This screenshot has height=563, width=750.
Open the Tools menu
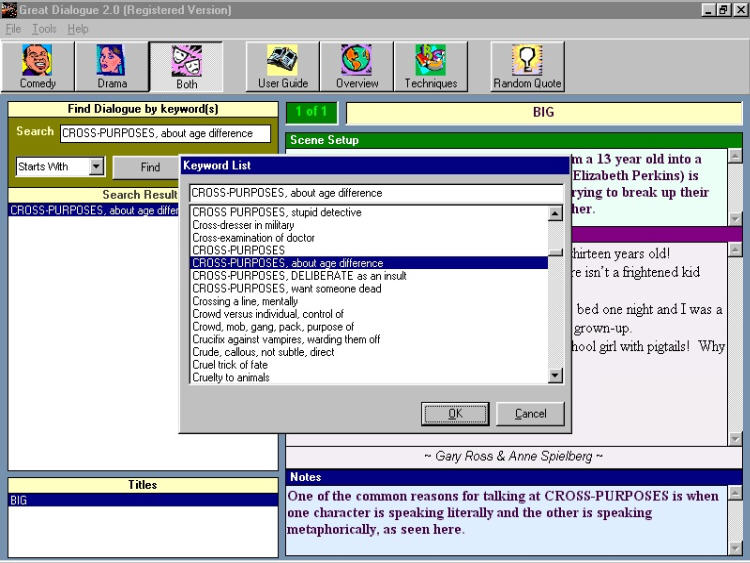point(43,29)
